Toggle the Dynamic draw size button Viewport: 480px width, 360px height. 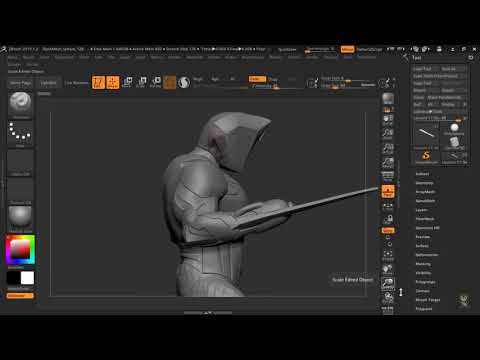point(368,85)
